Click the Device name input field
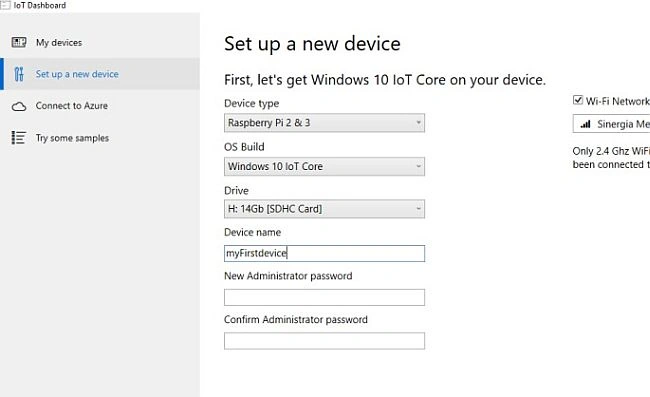The height and width of the screenshot is (397, 650). [x=324, y=253]
